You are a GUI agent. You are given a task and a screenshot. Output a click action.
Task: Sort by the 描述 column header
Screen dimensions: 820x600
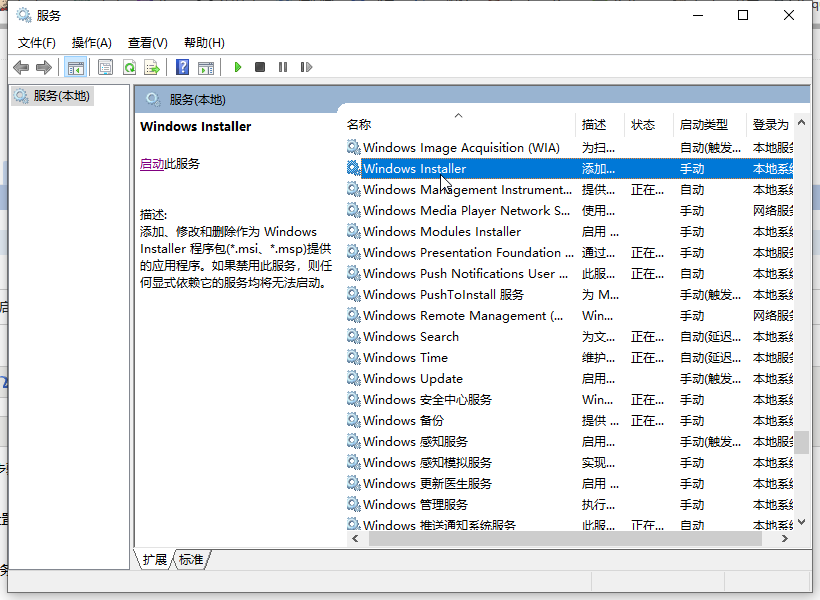[x=600, y=124]
